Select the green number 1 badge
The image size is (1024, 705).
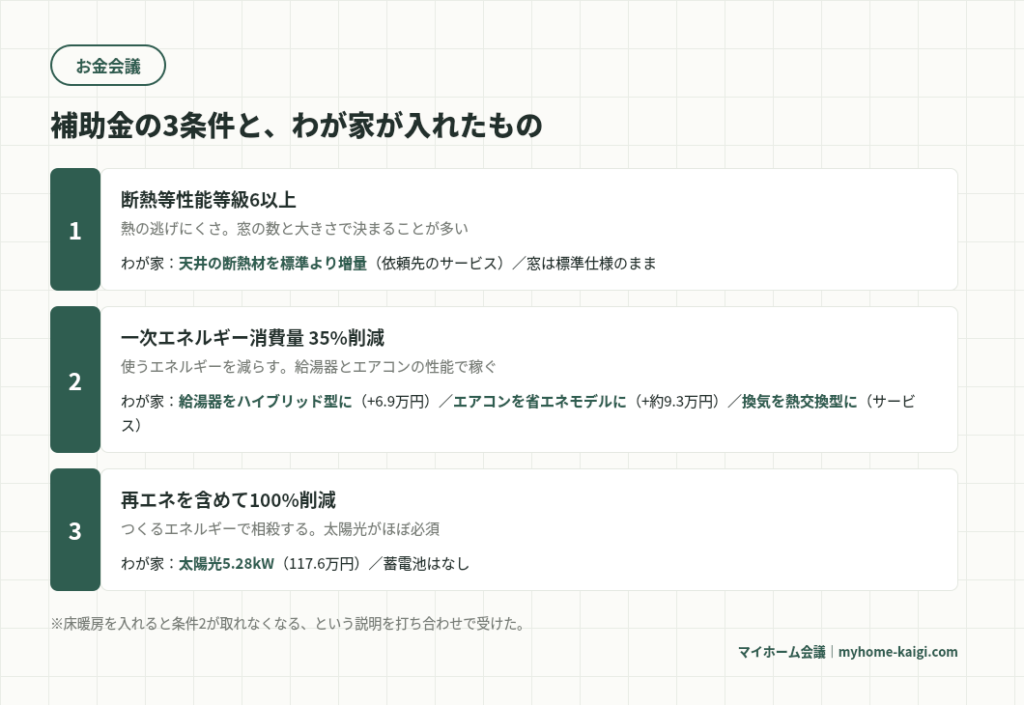75,230
